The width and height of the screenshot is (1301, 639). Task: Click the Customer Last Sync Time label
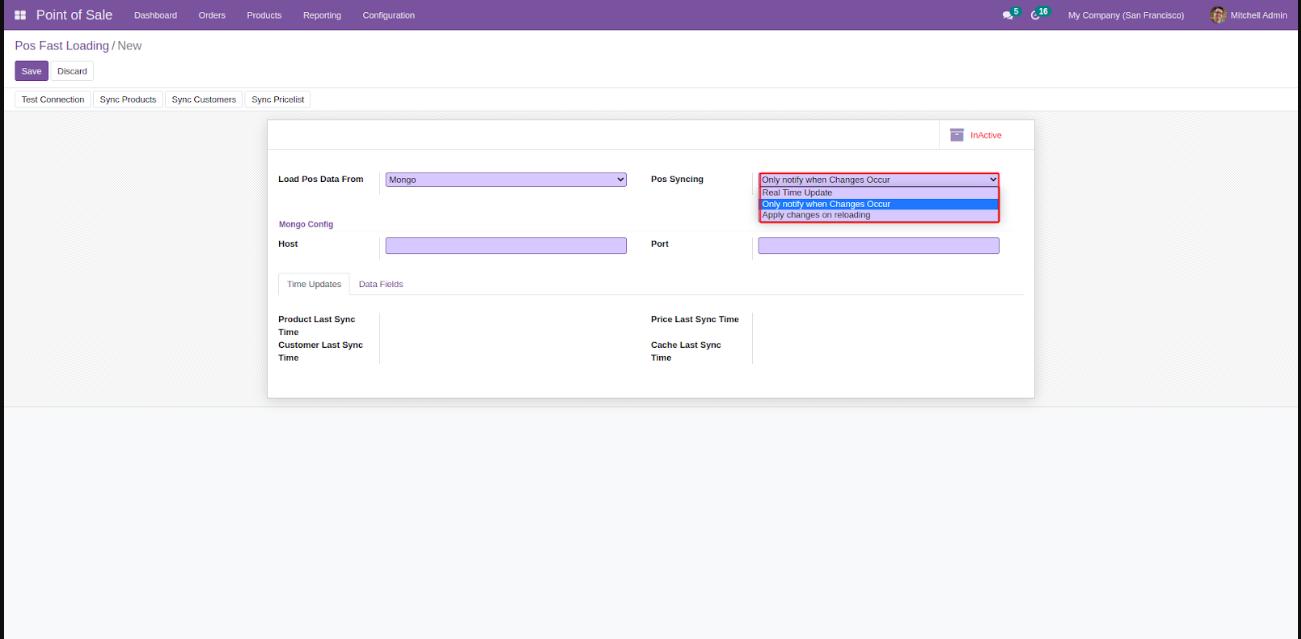(321, 351)
